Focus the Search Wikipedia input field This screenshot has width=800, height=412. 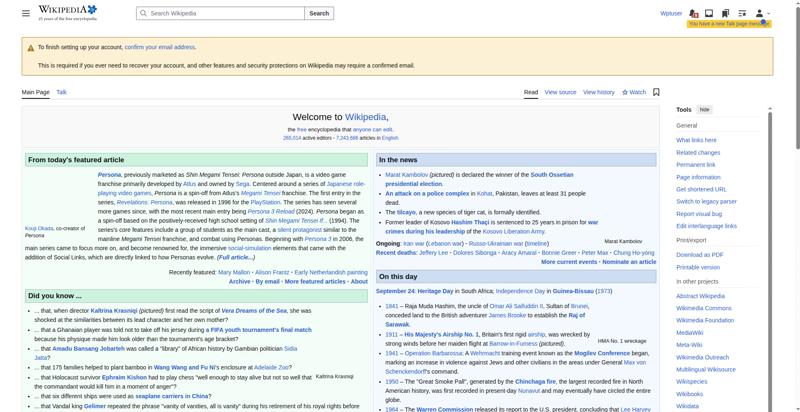pos(220,13)
